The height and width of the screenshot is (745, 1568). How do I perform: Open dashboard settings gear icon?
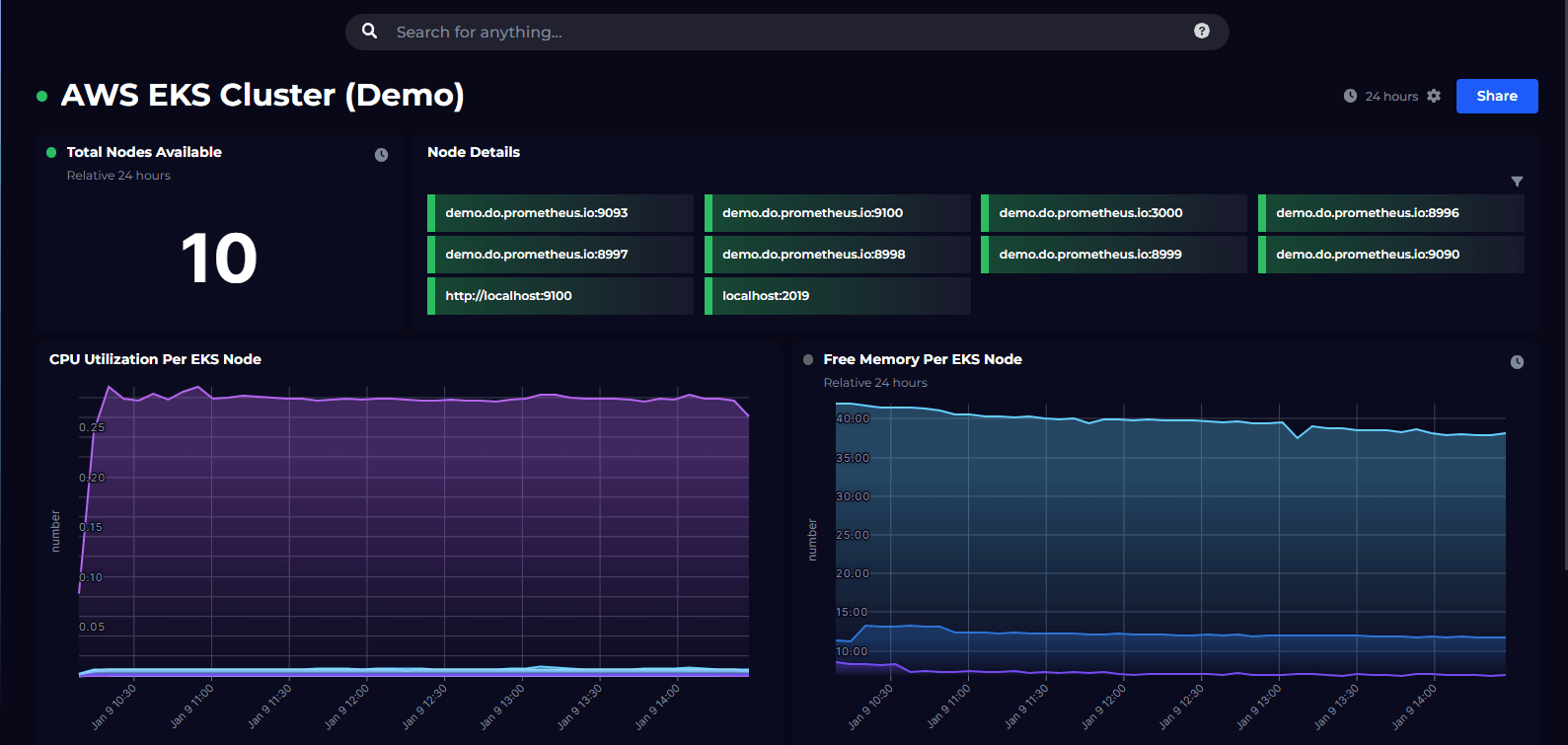[x=1434, y=96]
